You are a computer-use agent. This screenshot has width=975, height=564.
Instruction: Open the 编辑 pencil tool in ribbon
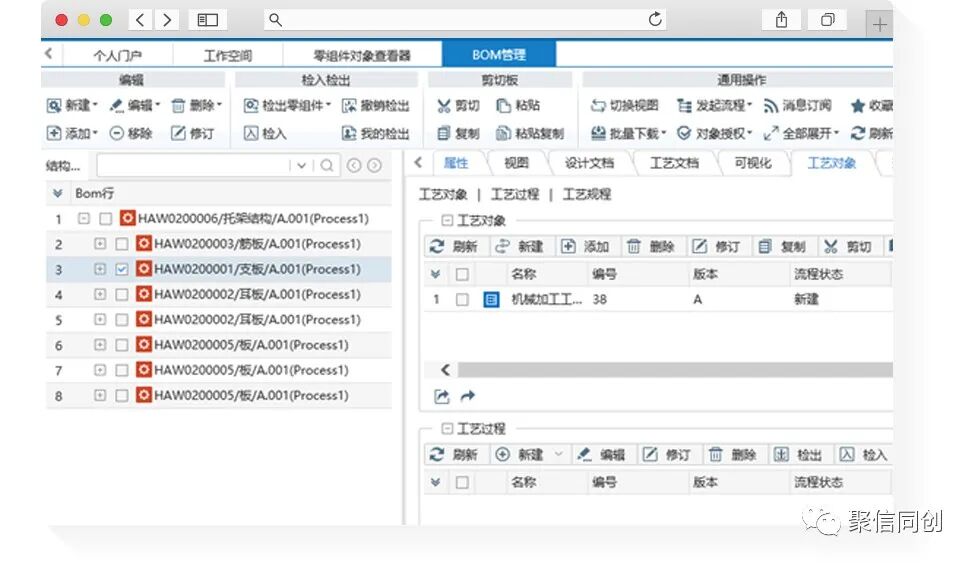(134, 105)
